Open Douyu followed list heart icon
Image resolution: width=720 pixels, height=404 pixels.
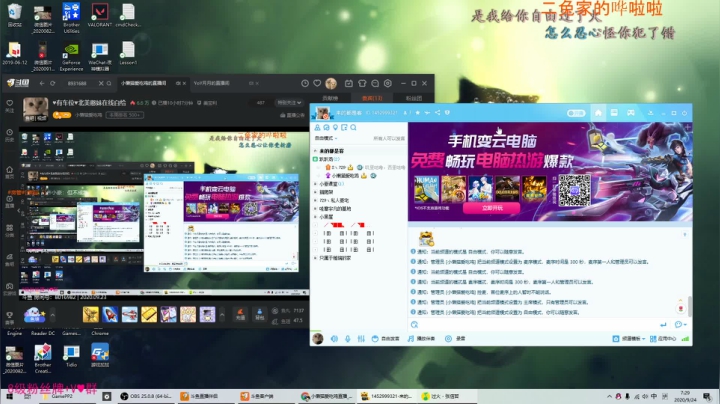317,83
